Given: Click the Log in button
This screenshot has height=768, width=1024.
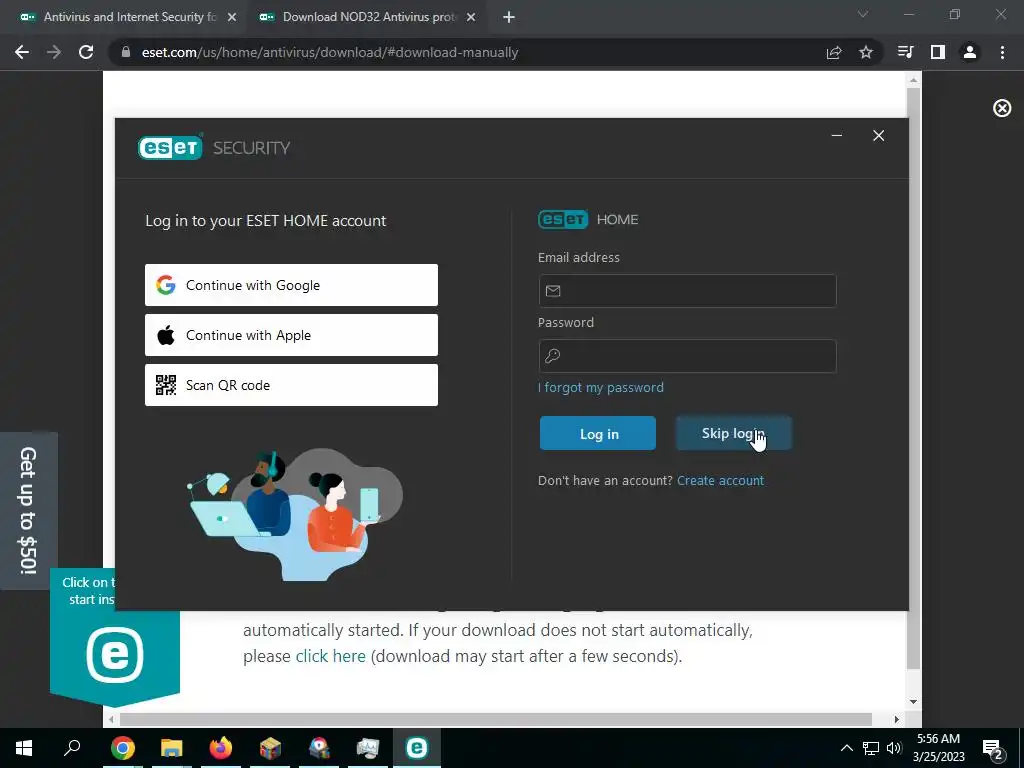Looking at the screenshot, I should tap(598, 433).
